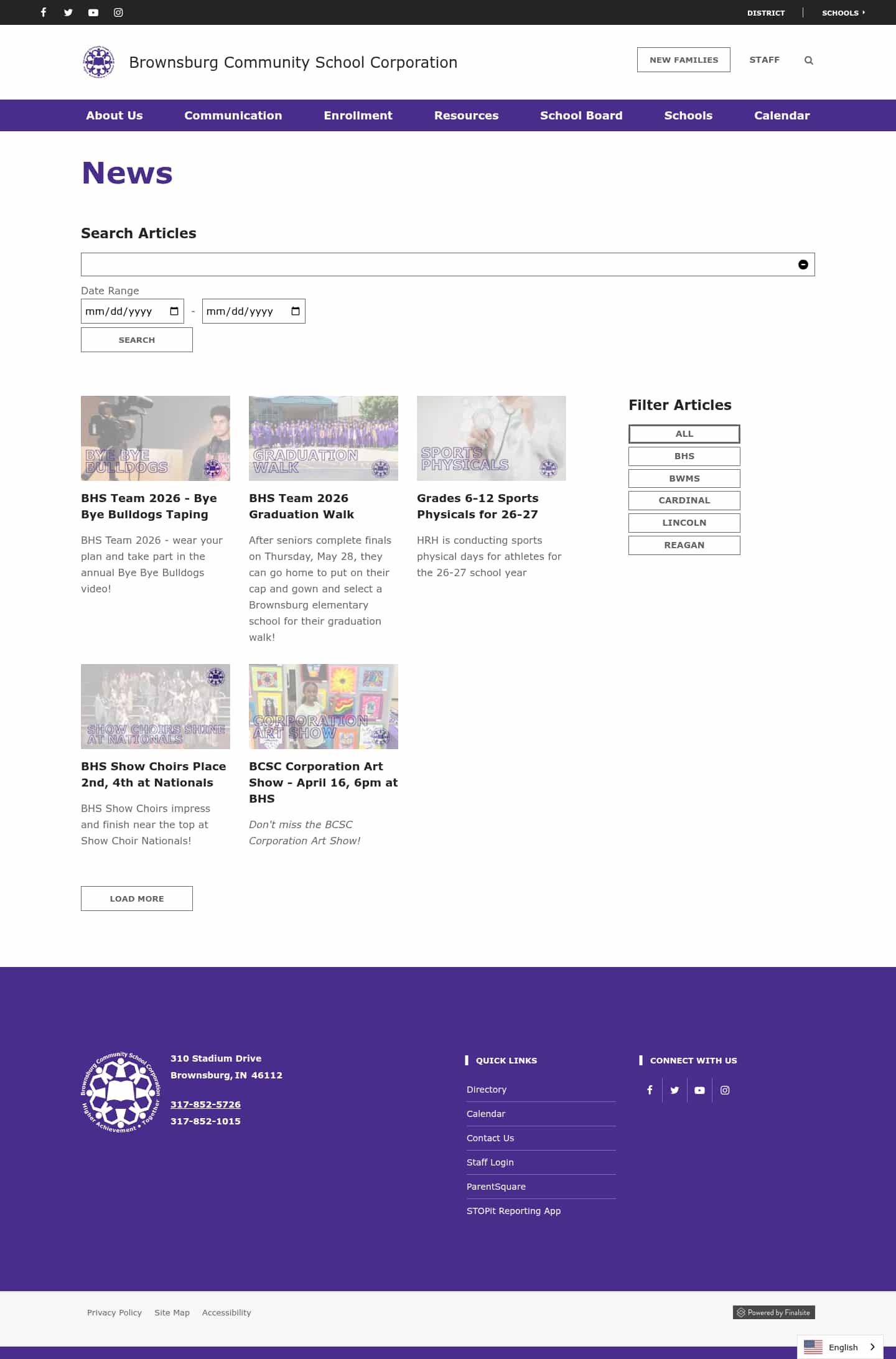Open article BHS Show Choirs Place 2nd
Viewport: 896px width, 1359px height.
pyautogui.click(x=154, y=775)
